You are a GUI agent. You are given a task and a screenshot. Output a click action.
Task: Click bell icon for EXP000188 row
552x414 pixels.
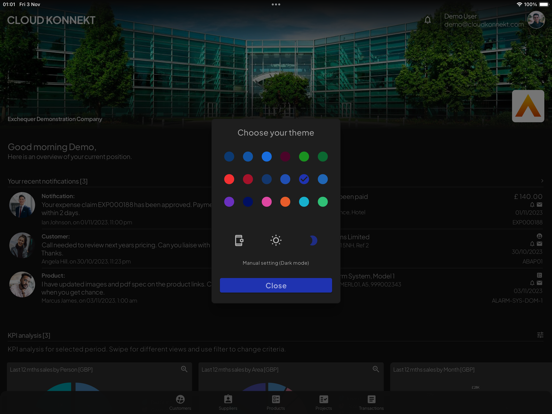click(532, 205)
